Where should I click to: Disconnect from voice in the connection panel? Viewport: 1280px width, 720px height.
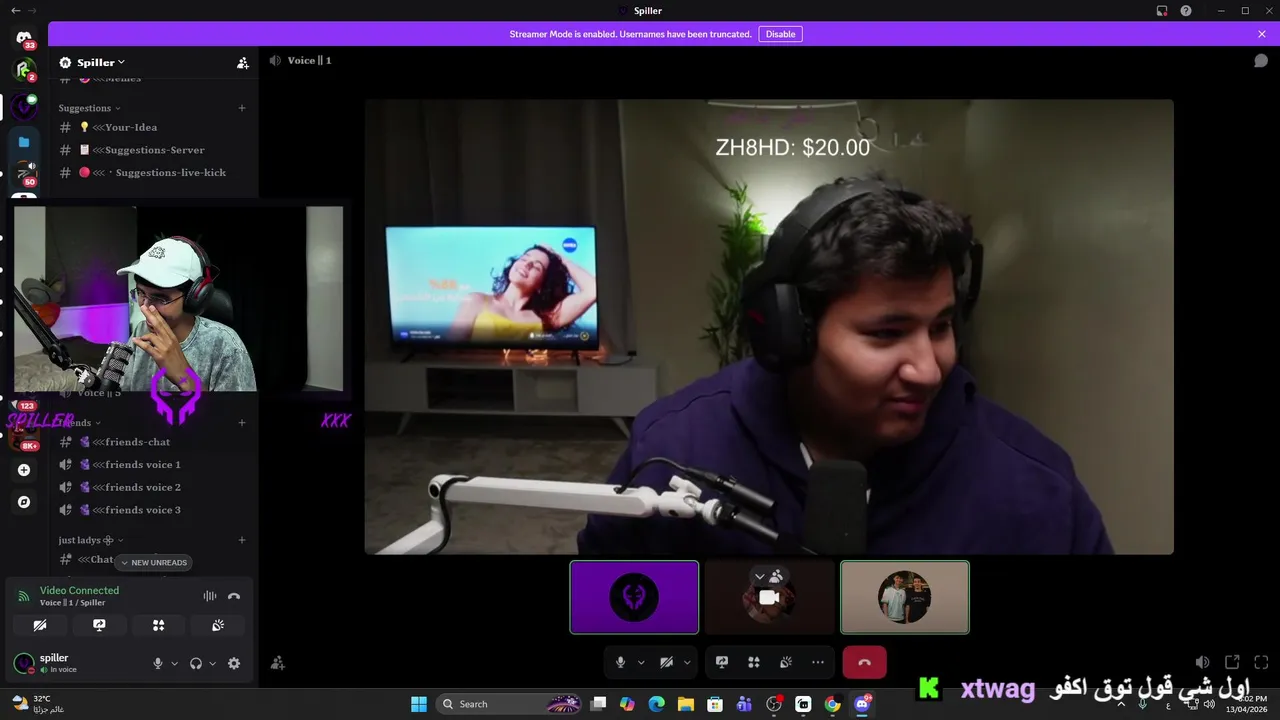(x=234, y=596)
